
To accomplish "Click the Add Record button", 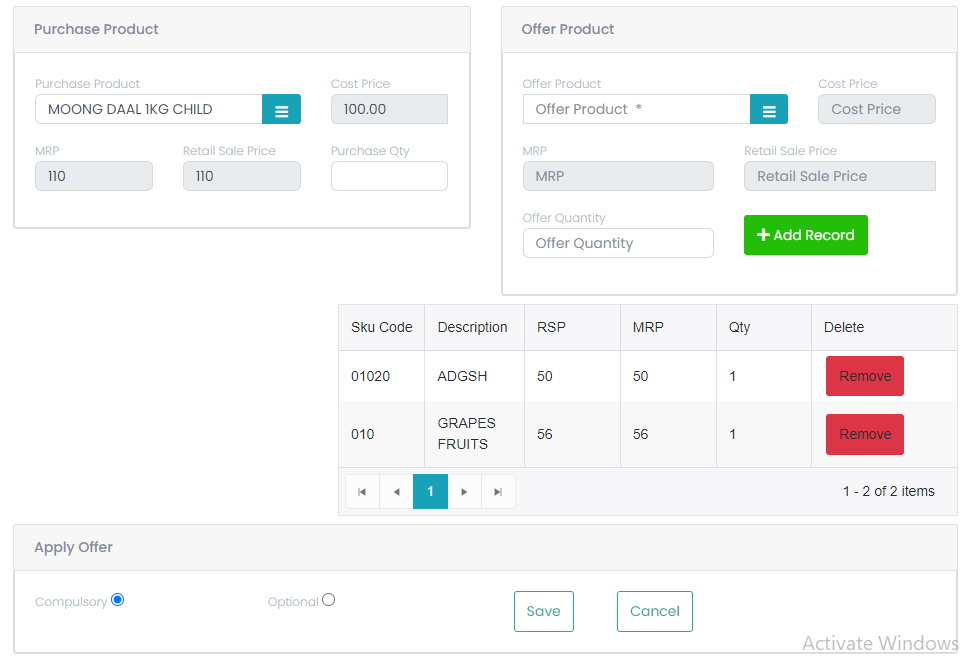I will pos(805,235).
